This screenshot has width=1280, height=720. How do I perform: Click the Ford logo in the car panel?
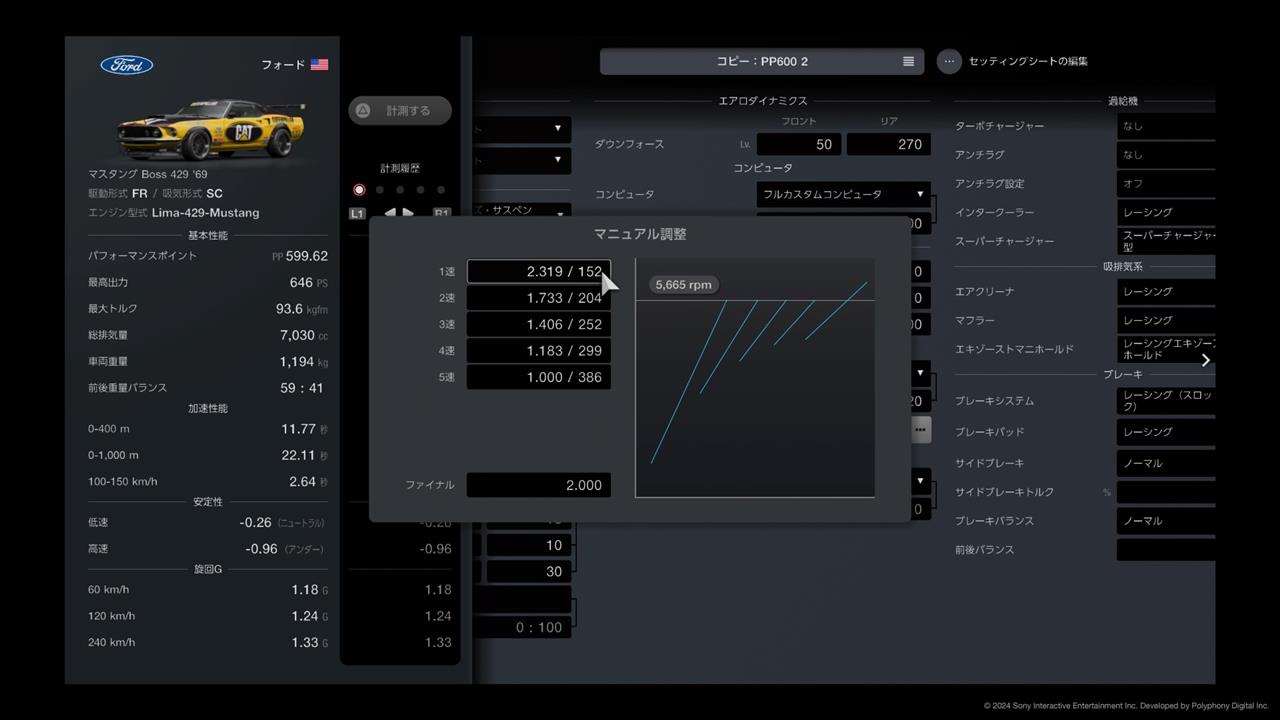coord(127,65)
